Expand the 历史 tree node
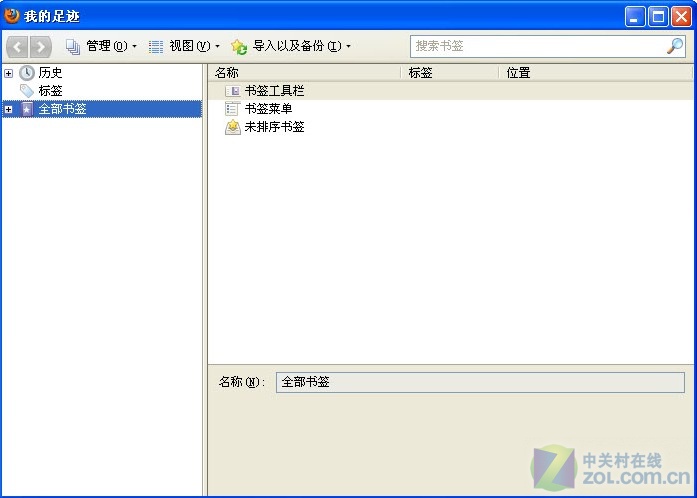 8,73
